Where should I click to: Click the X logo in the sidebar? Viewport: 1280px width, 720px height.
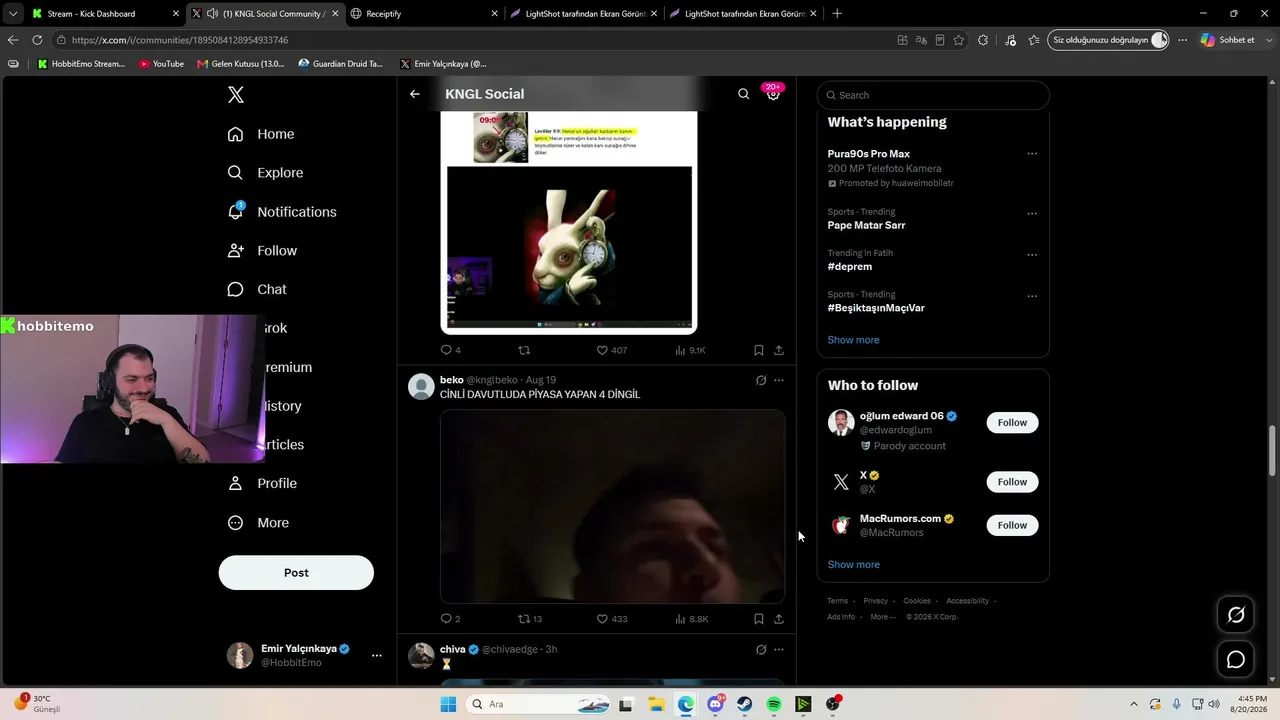pos(236,95)
